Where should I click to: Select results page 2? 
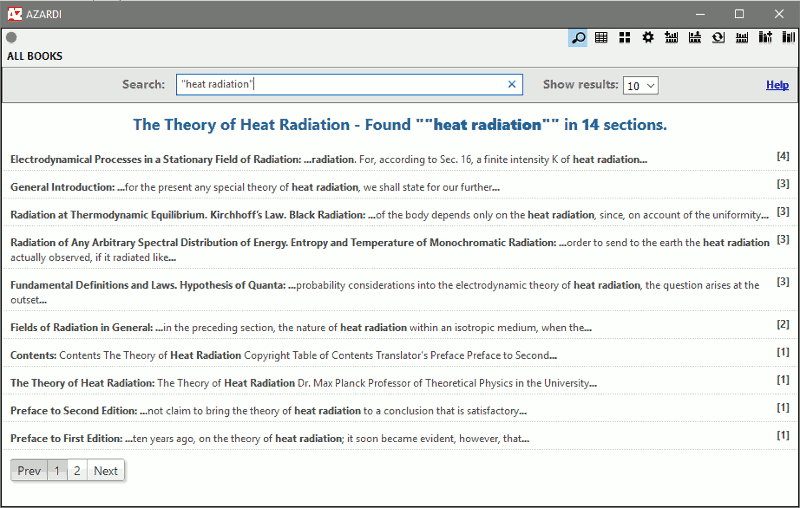[x=77, y=471]
